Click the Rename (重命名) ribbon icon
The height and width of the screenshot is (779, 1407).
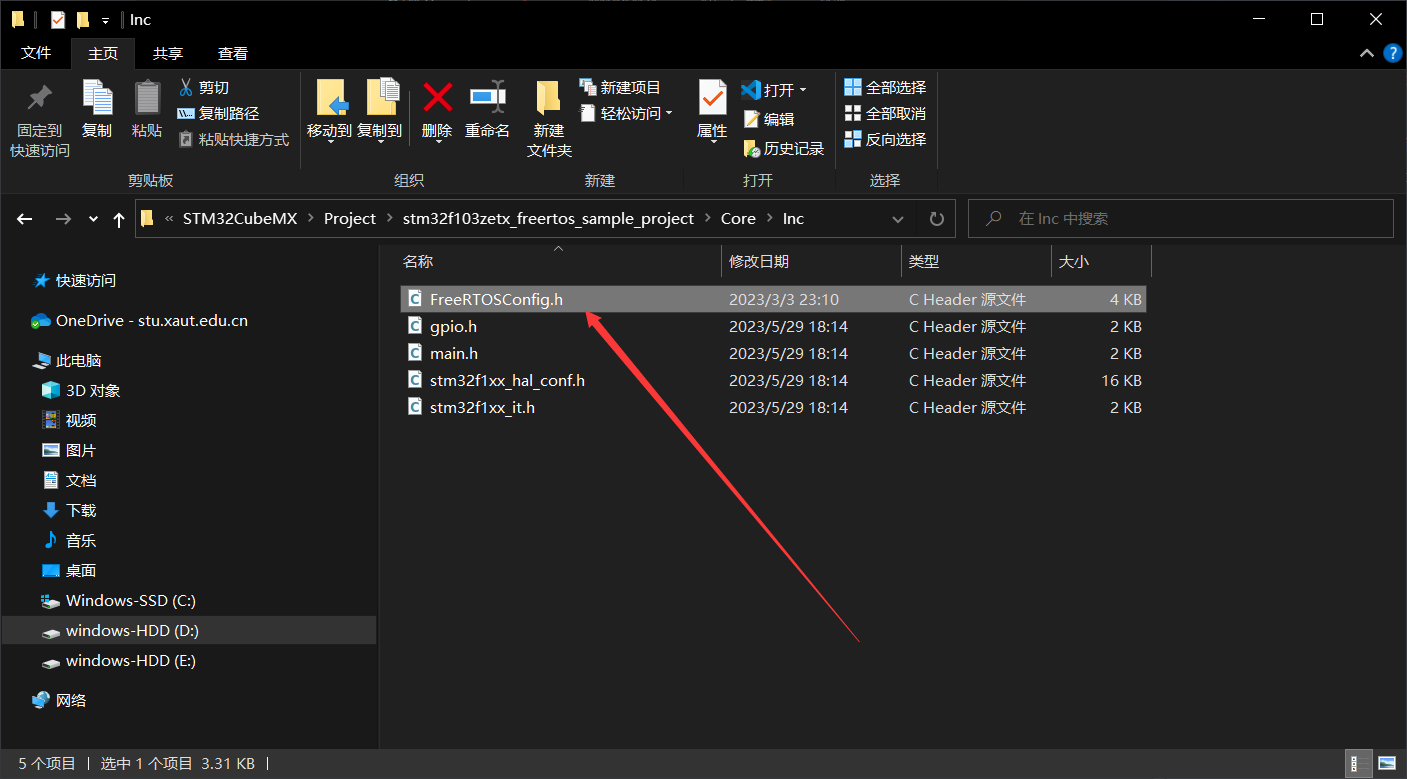click(x=487, y=98)
